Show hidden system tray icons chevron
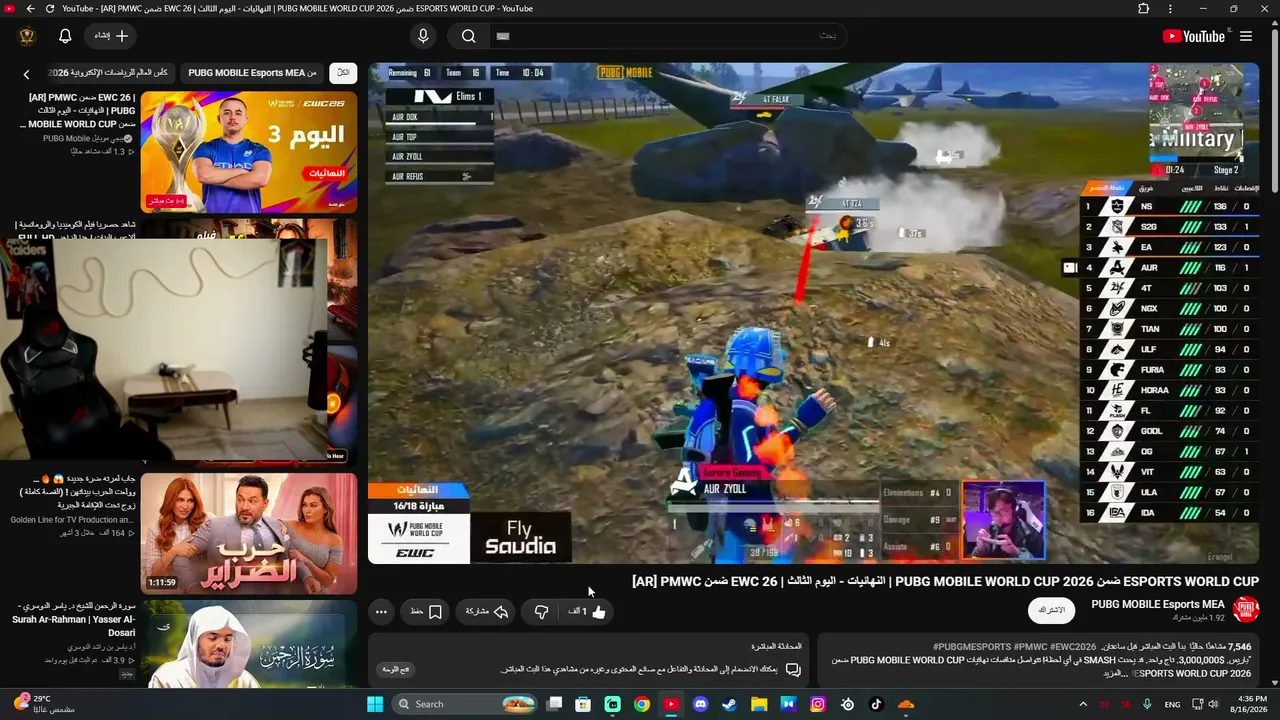The image size is (1280, 720). click(1083, 704)
